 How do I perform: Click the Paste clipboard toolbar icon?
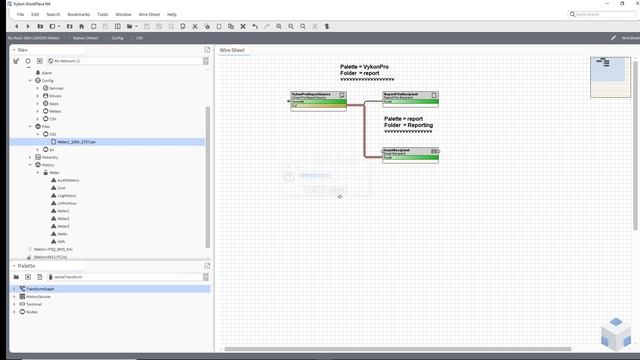tap(219, 26)
